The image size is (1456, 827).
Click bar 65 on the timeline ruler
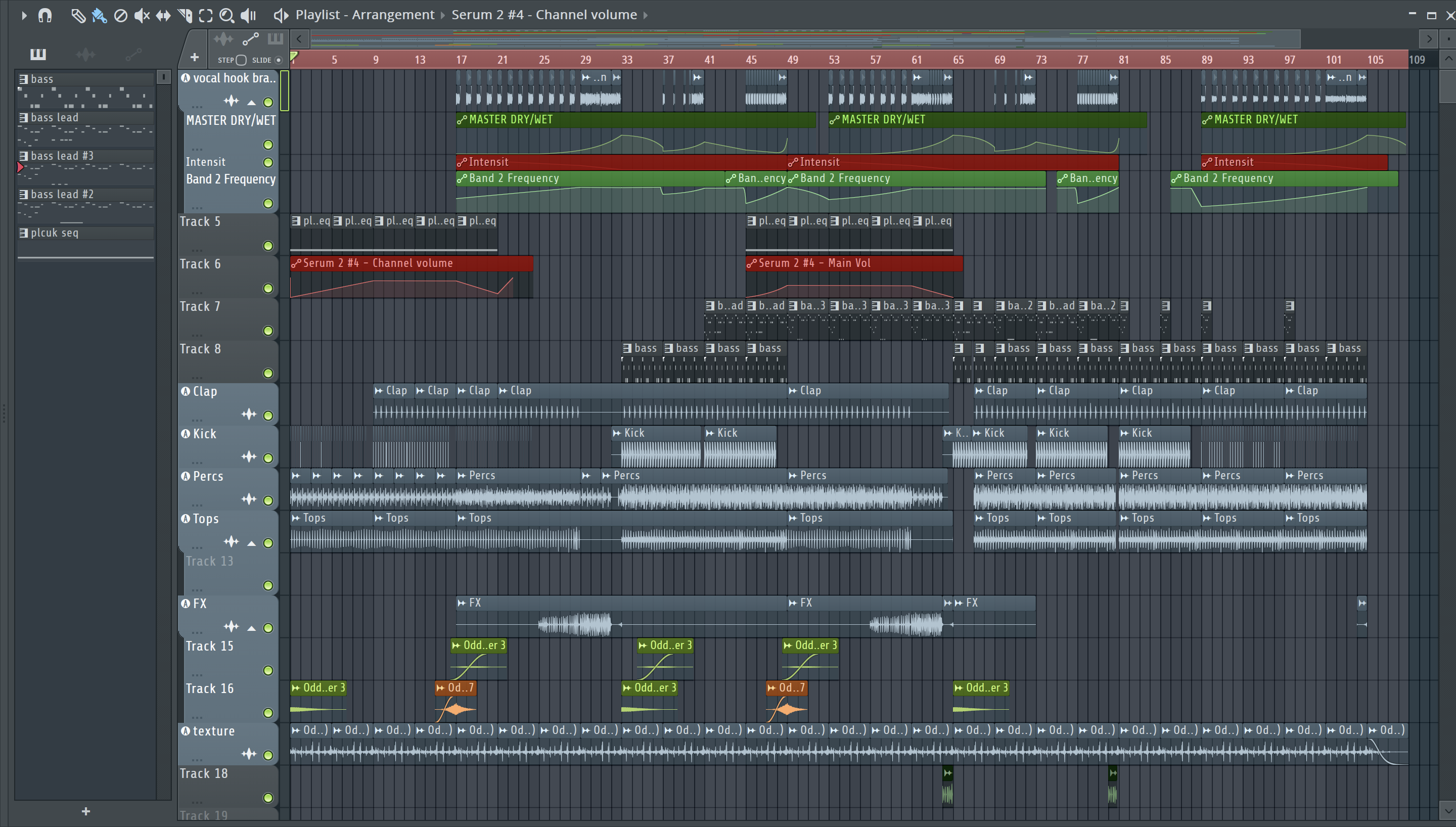point(958,60)
